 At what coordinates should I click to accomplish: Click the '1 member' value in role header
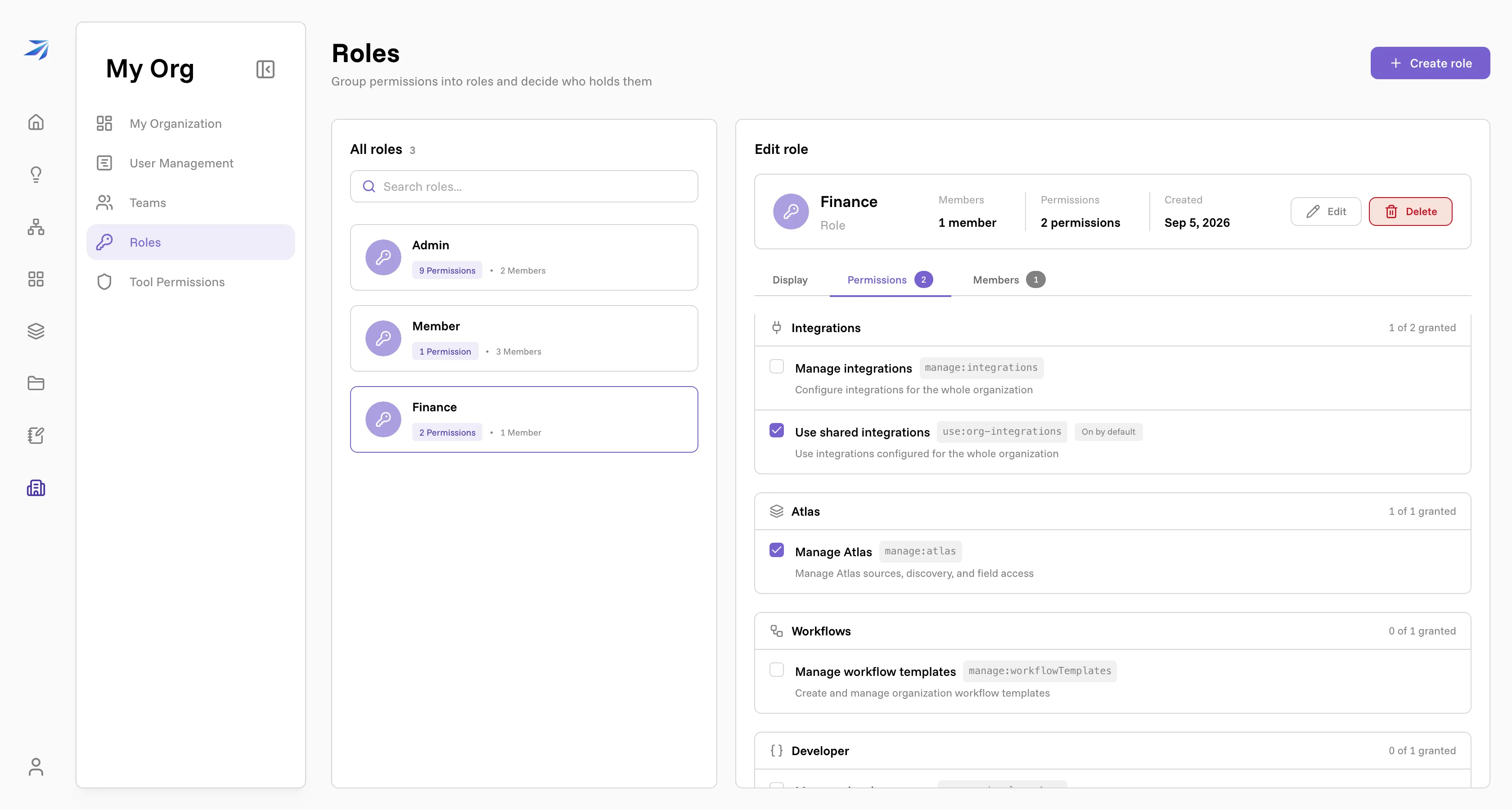click(x=967, y=222)
